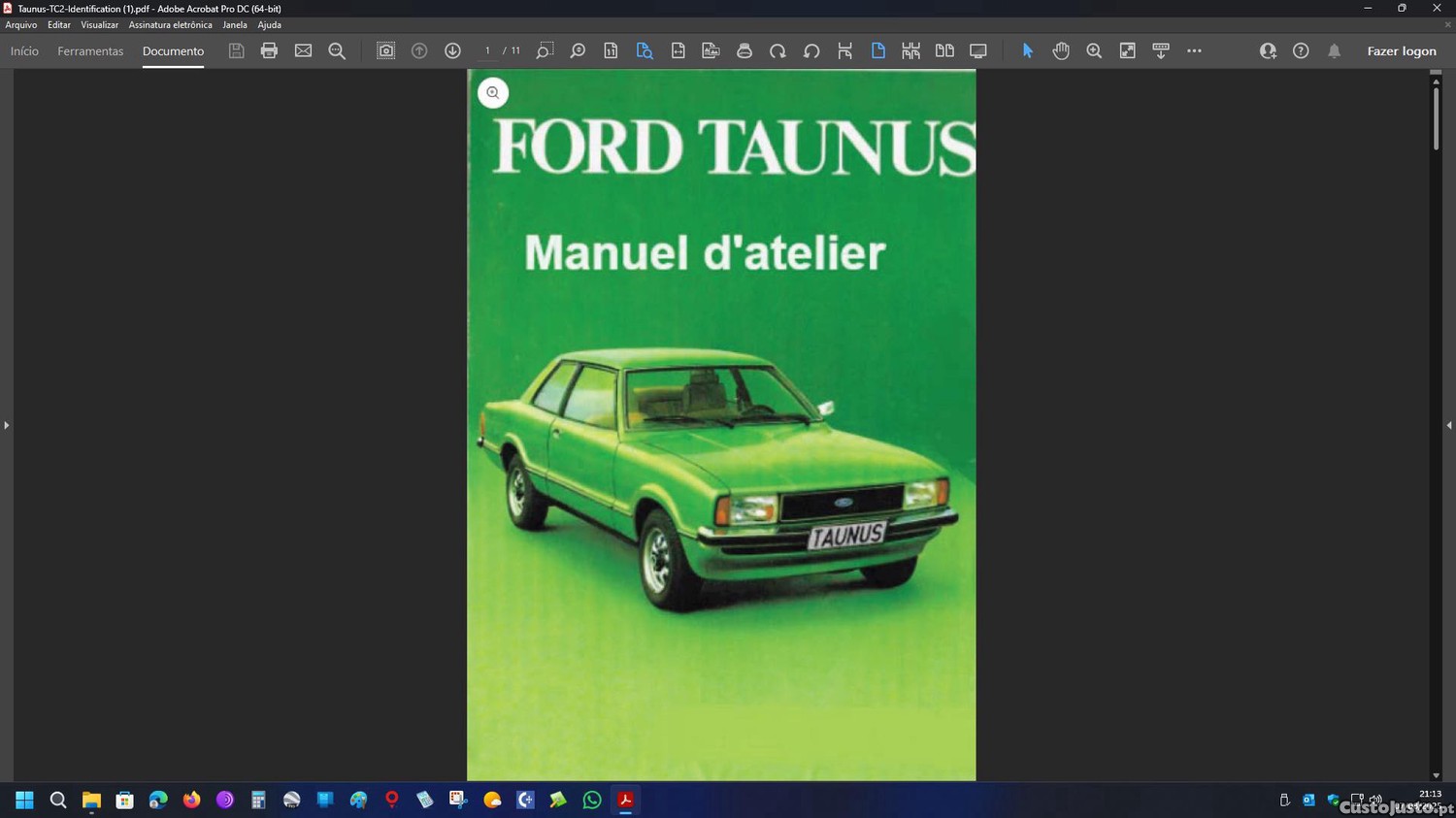Open notifications bell icon
This screenshot has height=818, width=1456.
click(1334, 50)
